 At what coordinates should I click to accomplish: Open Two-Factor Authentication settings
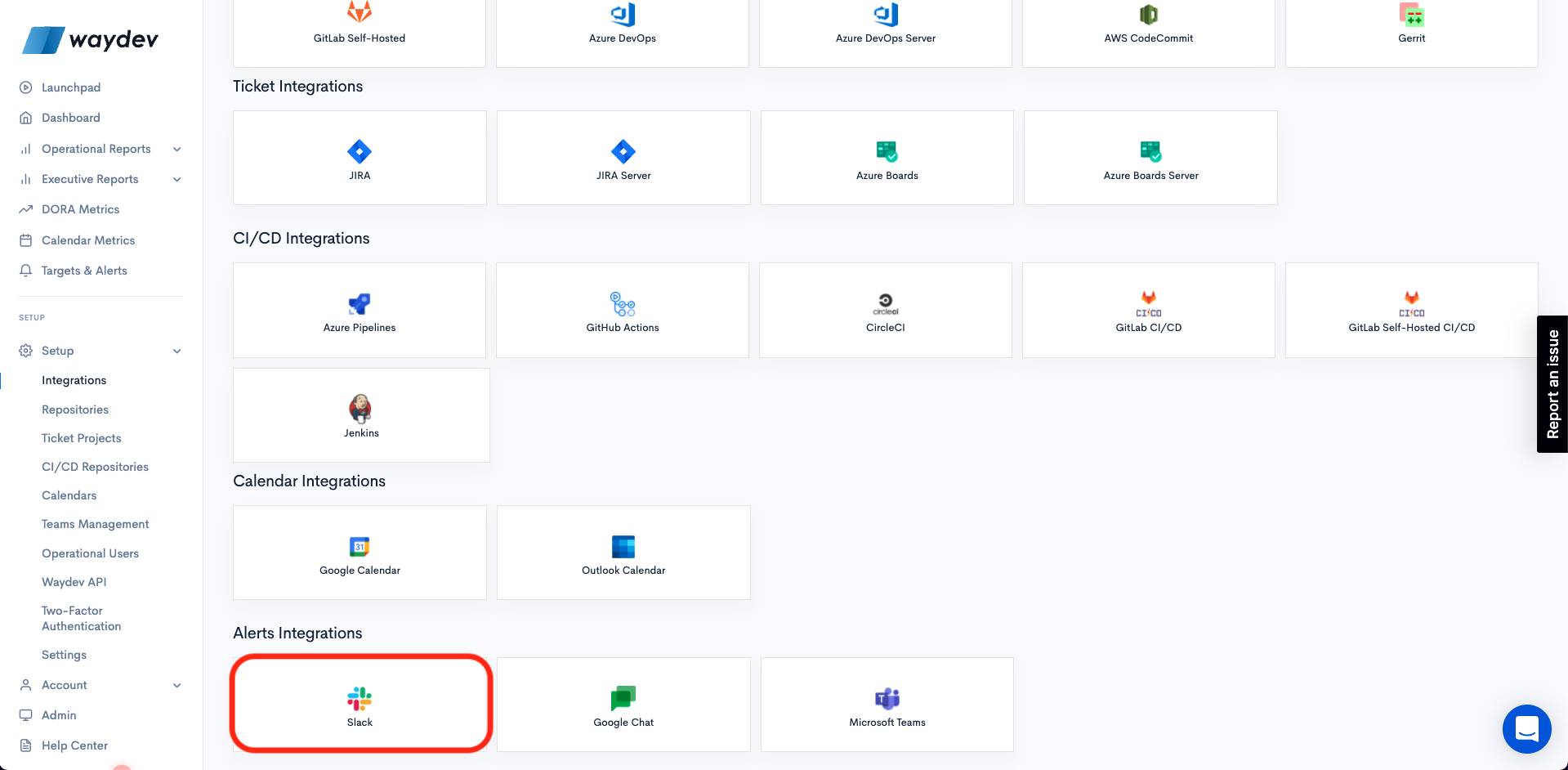[x=82, y=618]
